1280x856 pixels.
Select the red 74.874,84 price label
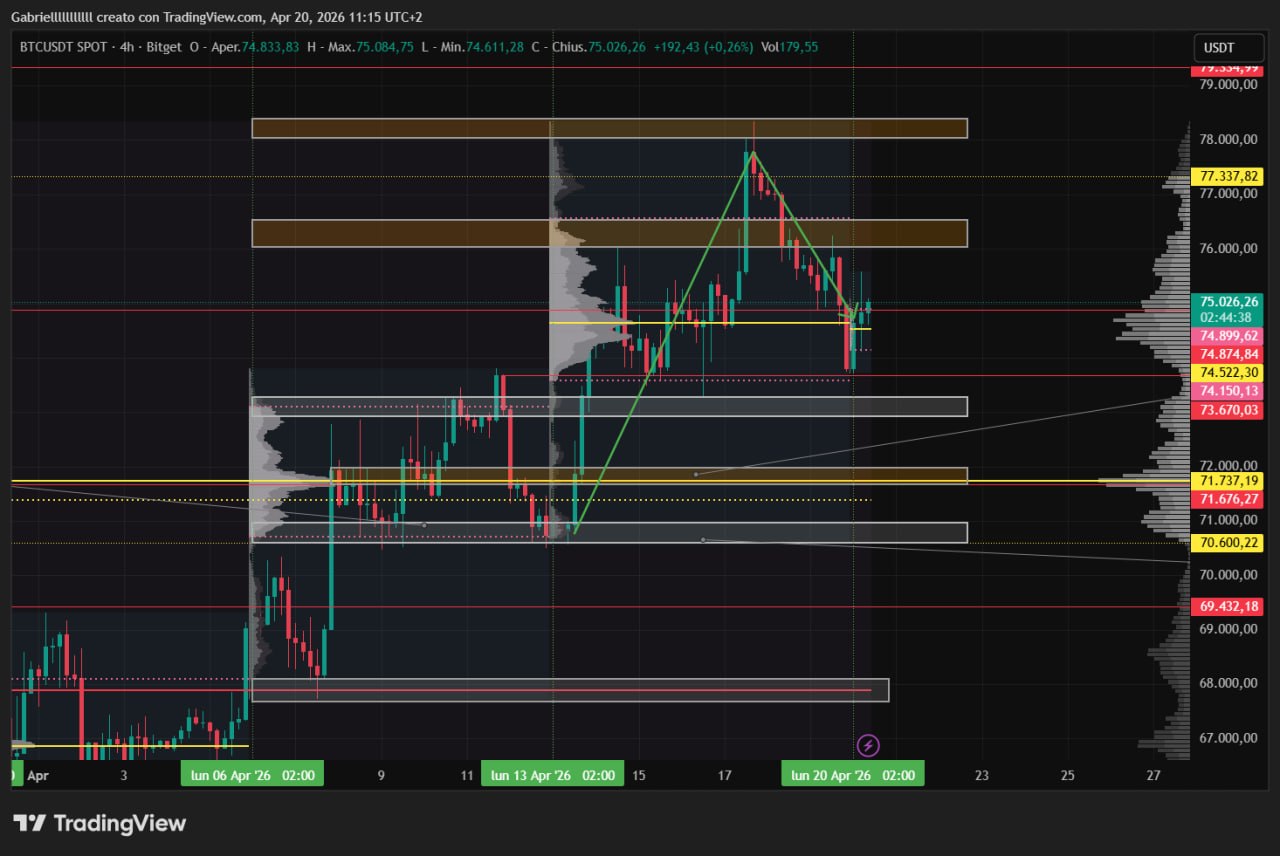[1229, 354]
